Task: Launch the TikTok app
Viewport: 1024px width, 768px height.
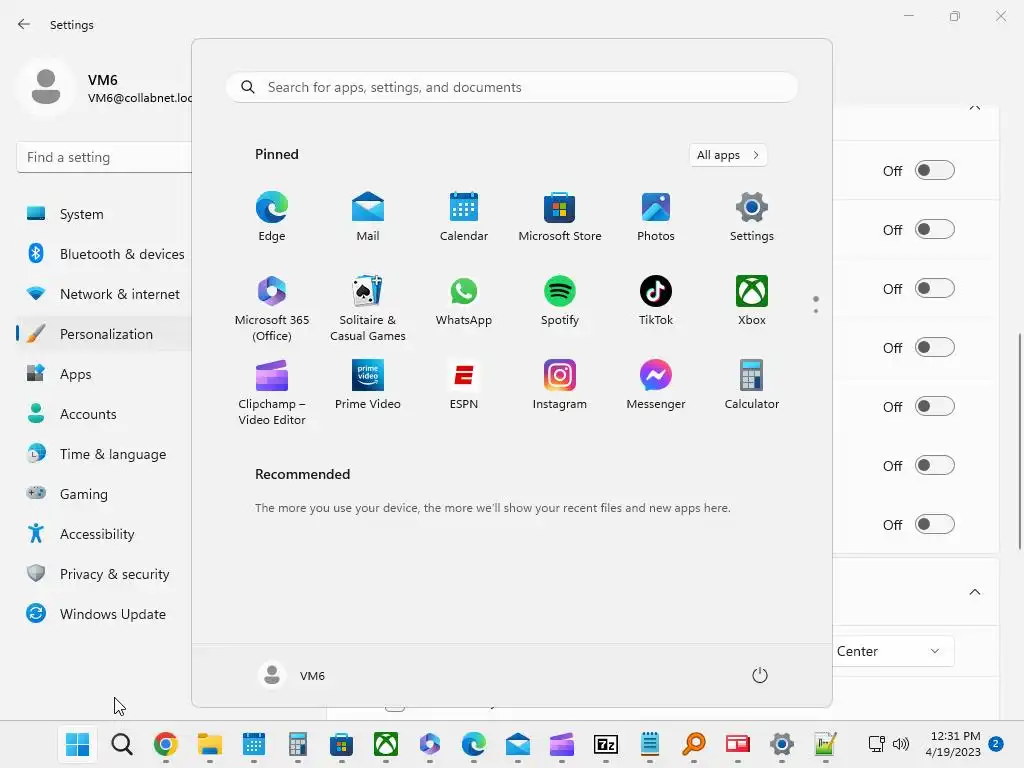Action: click(x=656, y=301)
